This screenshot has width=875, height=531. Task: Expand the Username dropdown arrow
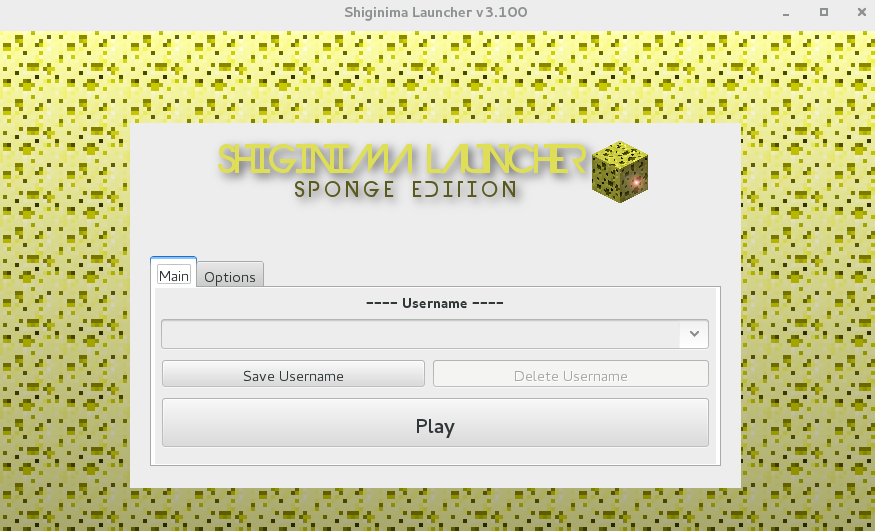(694, 334)
